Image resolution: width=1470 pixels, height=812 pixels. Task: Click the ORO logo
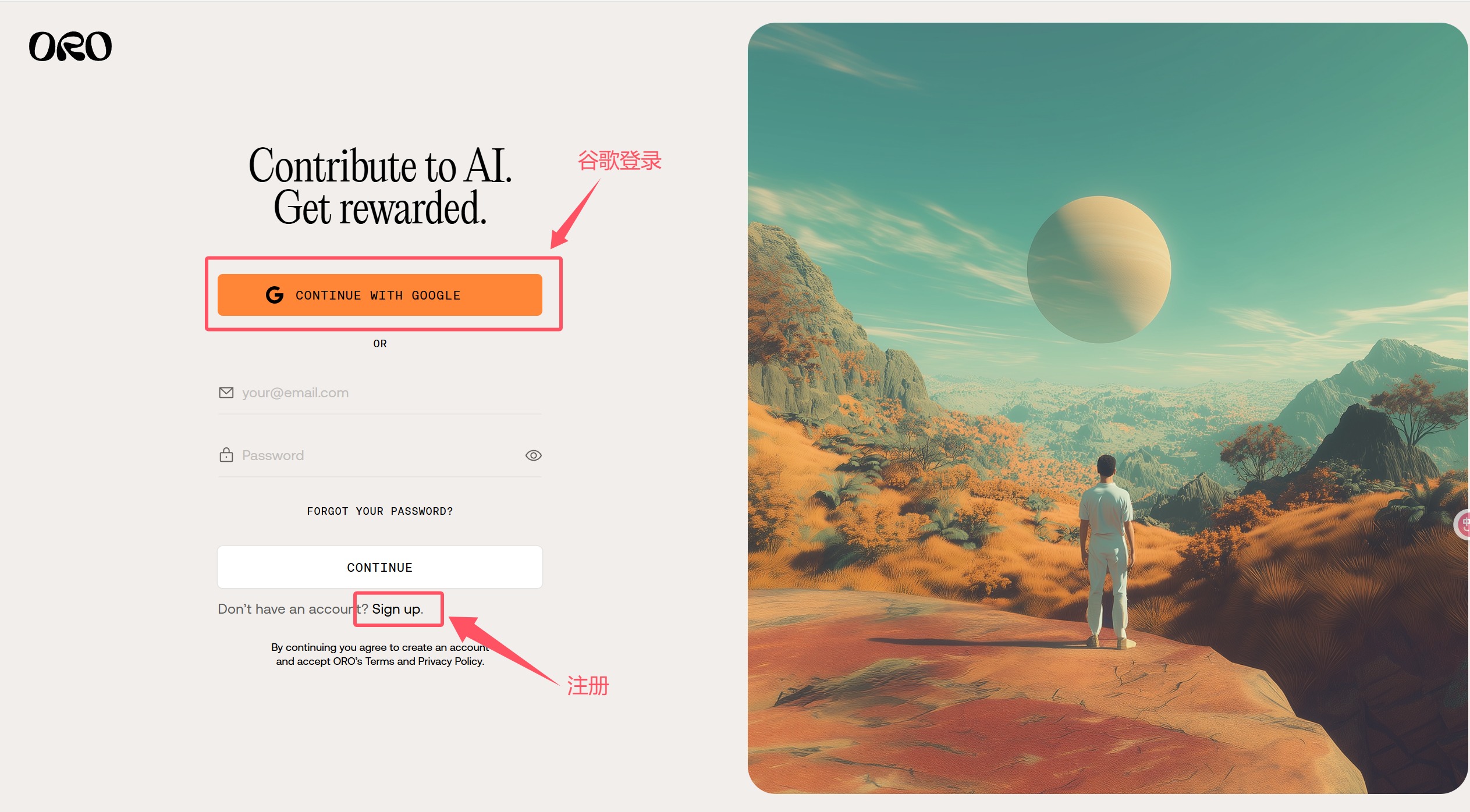click(x=70, y=47)
